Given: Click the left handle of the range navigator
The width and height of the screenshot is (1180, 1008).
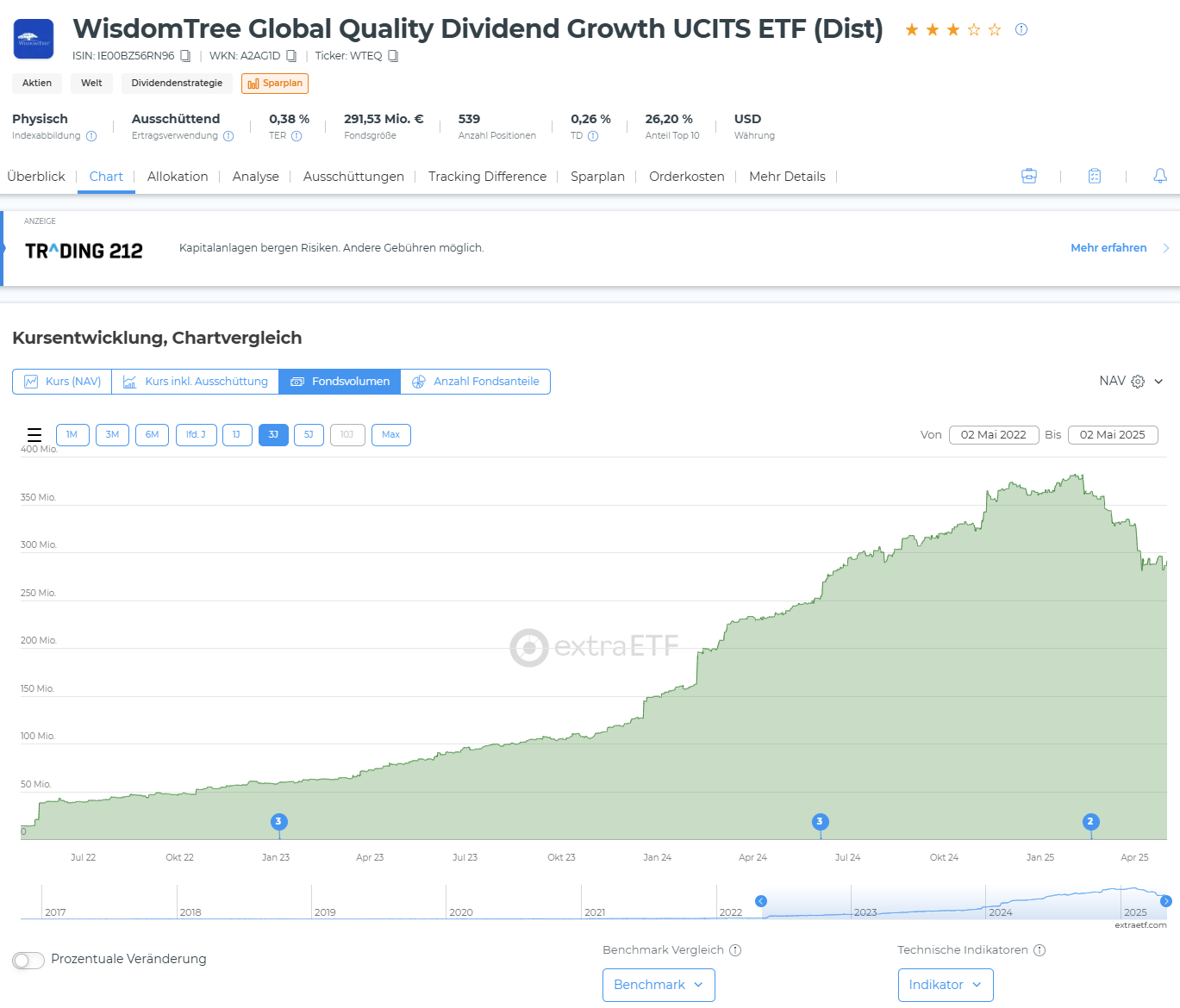Looking at the screenshot, I should tap(760, 901).
